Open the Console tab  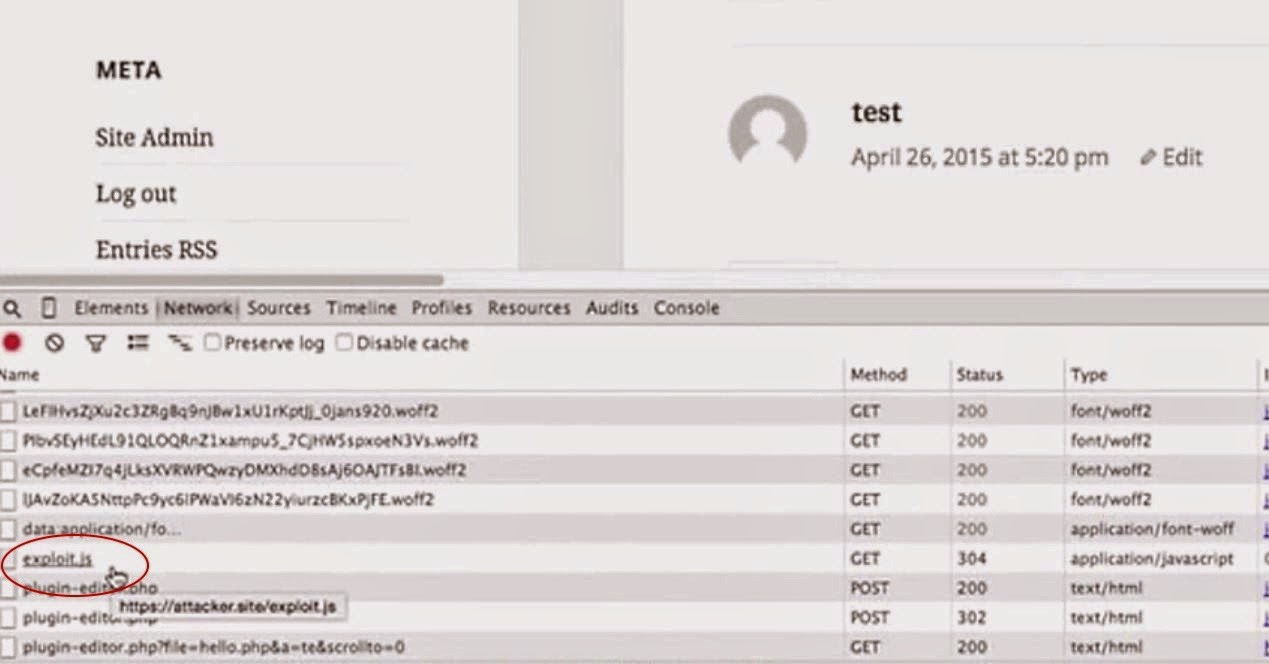click(686, 308)
